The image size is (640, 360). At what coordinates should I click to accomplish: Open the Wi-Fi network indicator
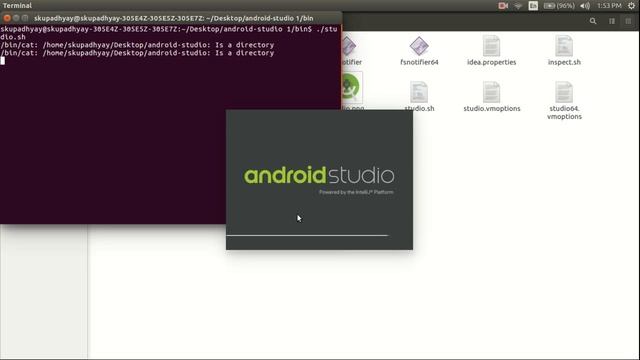(x=518, y=6)
